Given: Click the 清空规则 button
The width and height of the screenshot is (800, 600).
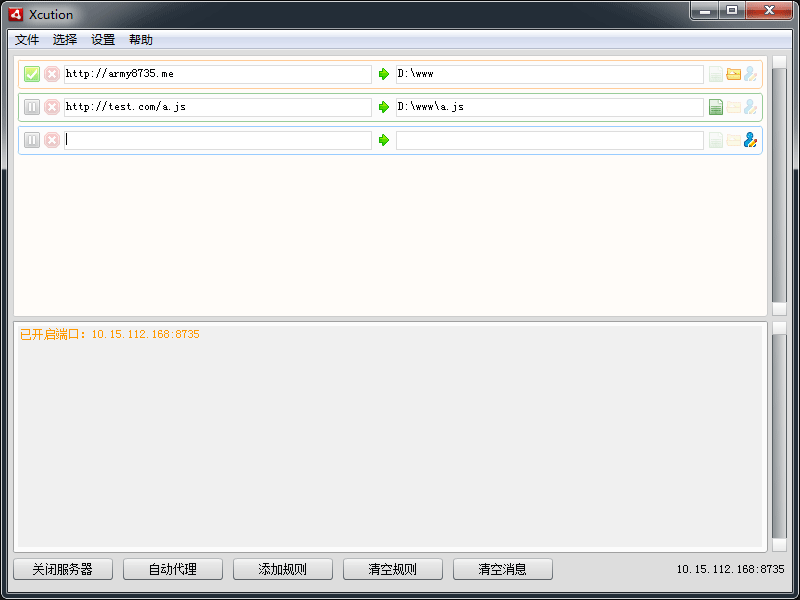Looking at the screenshot, I should (x=393, y=569).
